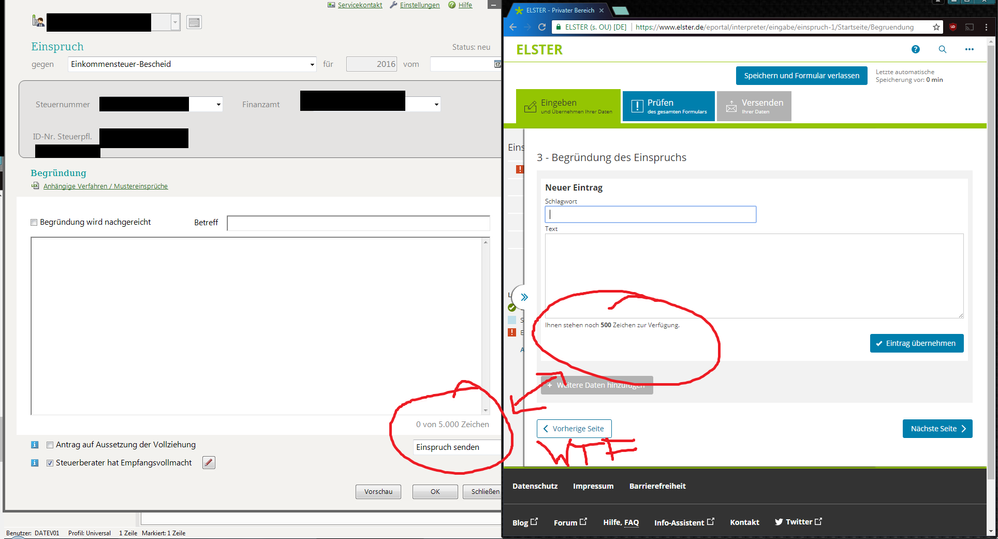Click the elster.de URL in the address bar
This screenshot has width=998, height=539.
tap(775, 27)
